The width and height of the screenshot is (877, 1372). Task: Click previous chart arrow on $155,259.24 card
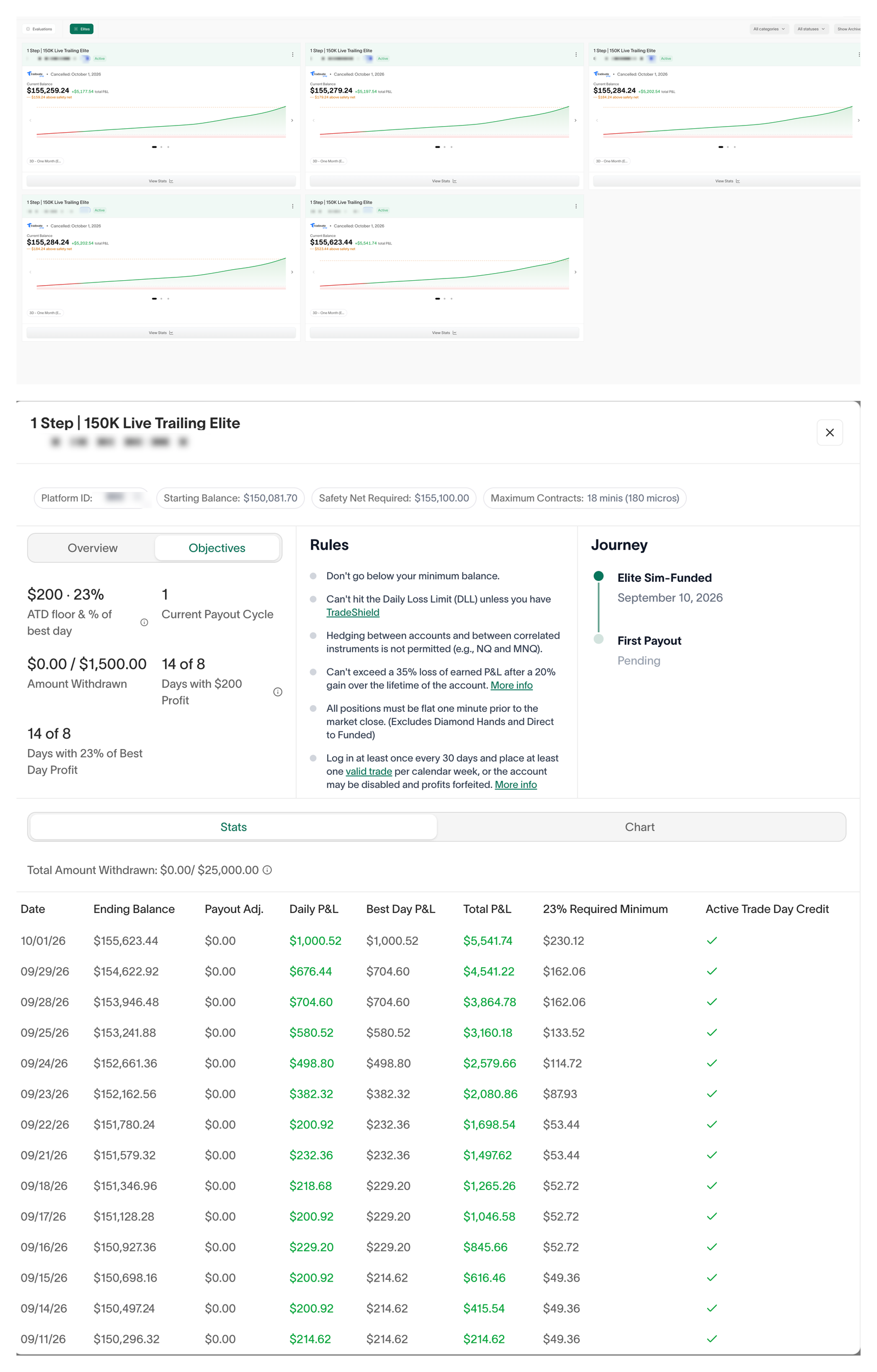30,120
